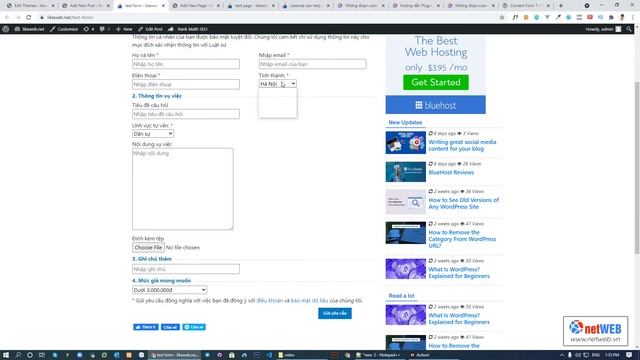
Task: Open the updates counter in admin bar
Action: pos(89,29)
